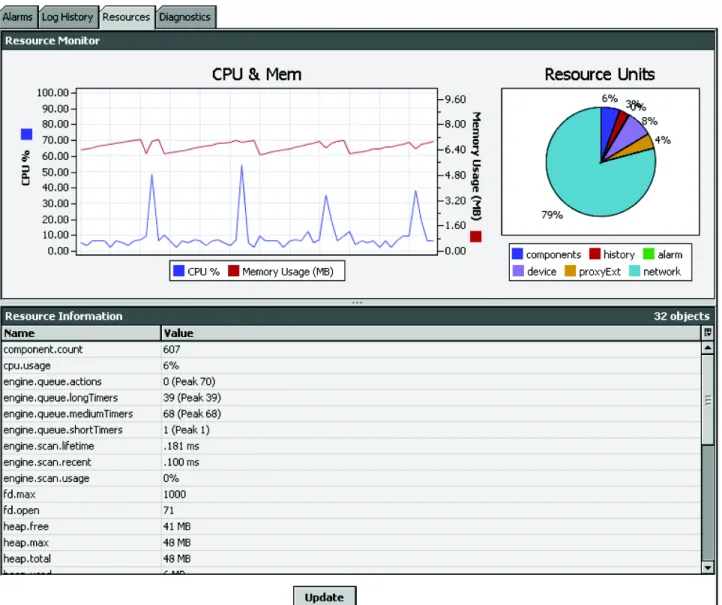
Task: Click the value 39 (Peak 39)
Action: tap(192, 398)
